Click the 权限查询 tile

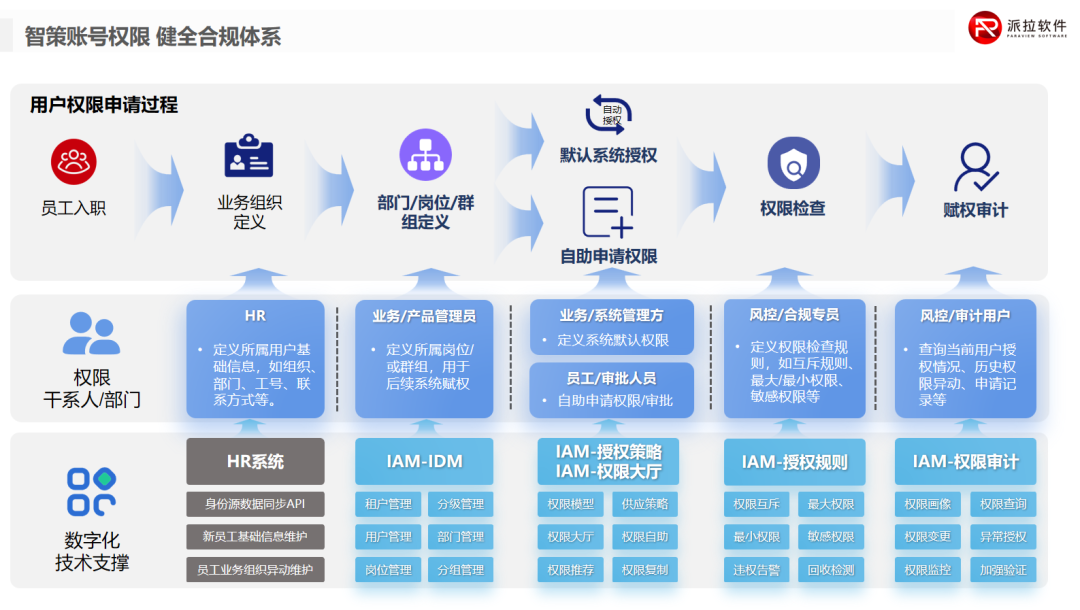coord(1003,504)
